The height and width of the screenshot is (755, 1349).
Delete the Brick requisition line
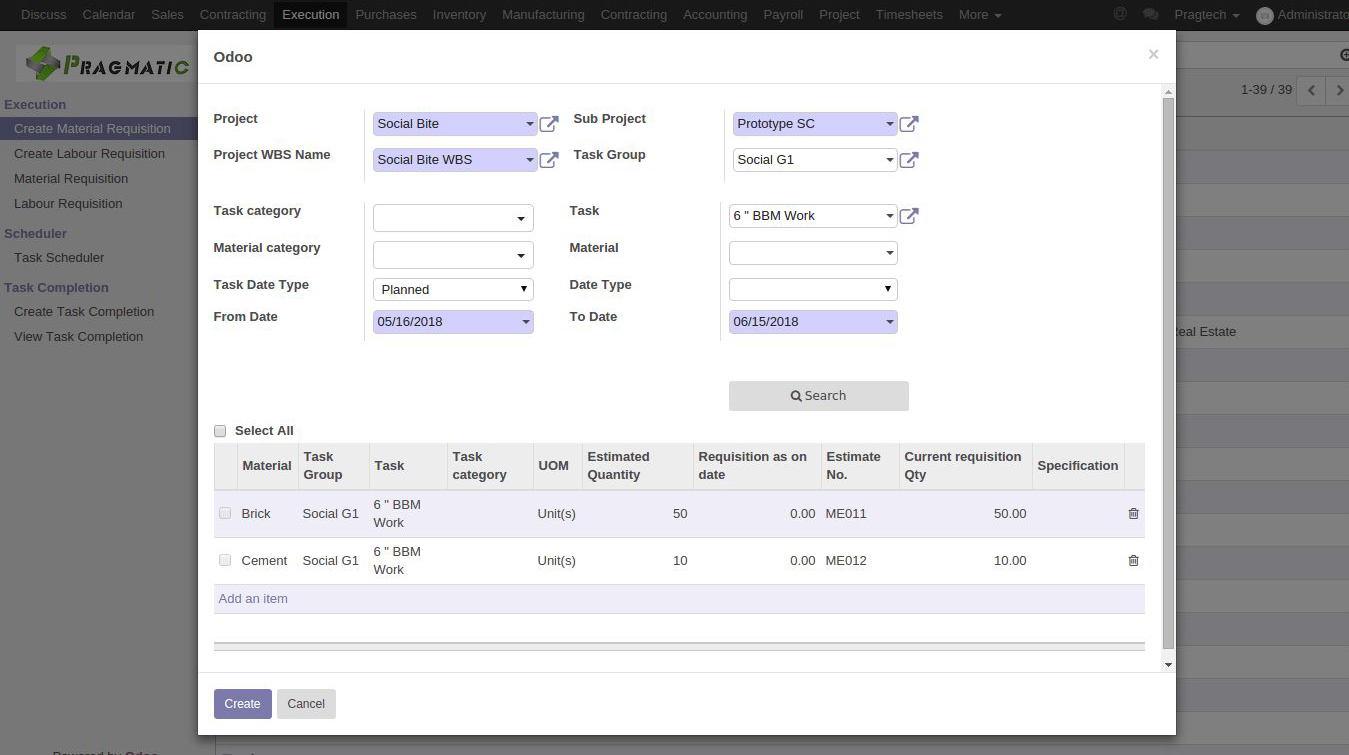pos(1133,513)
